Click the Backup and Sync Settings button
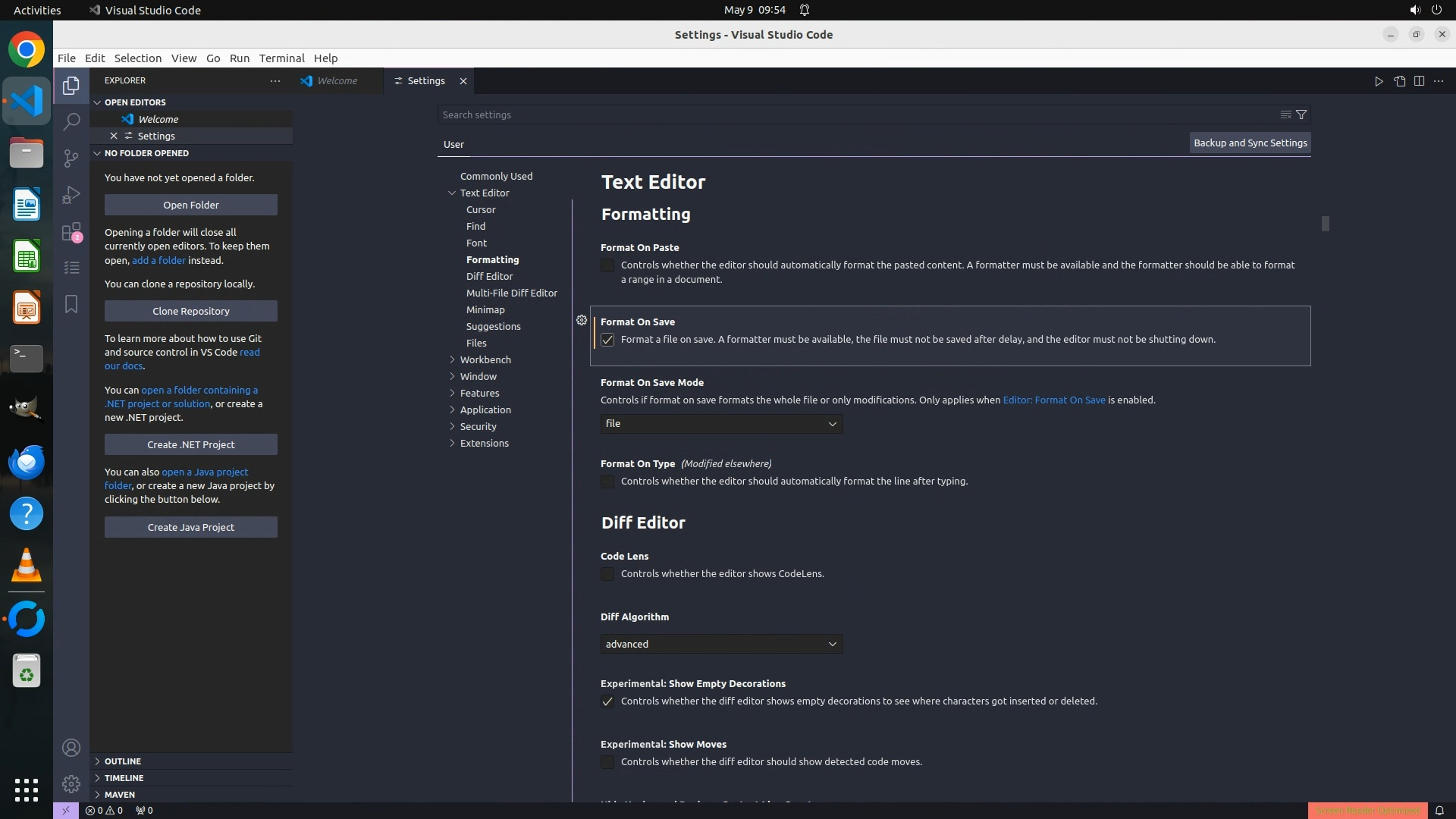Screen dimensions: 1456x819 pyautogui.click(x=1250, y=143)
